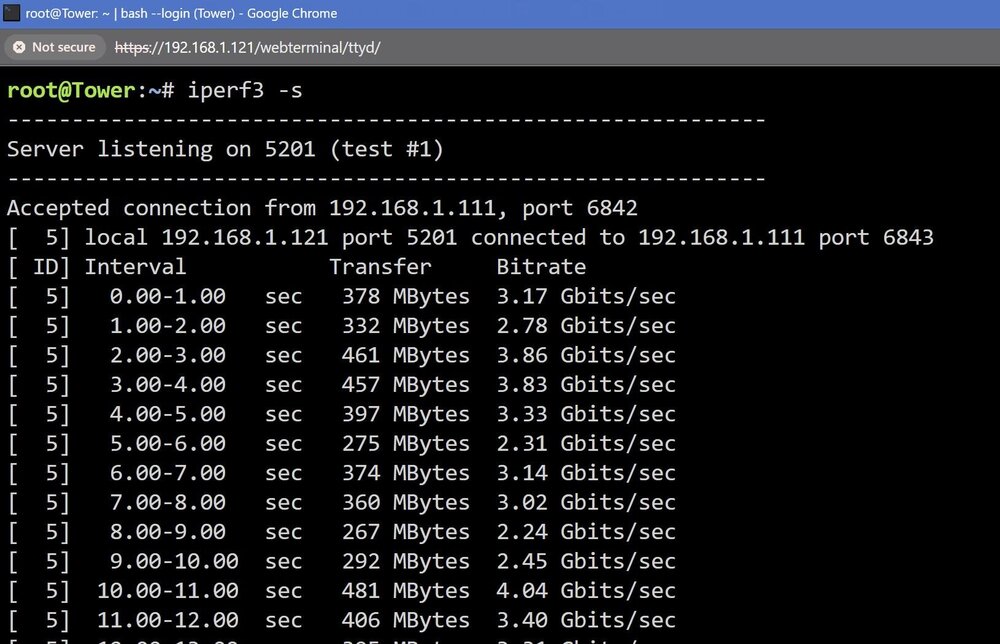Click the 2.31 Gbits/sec bitrate value
This screenshot has height=644, width=1000.
[586, 444]
